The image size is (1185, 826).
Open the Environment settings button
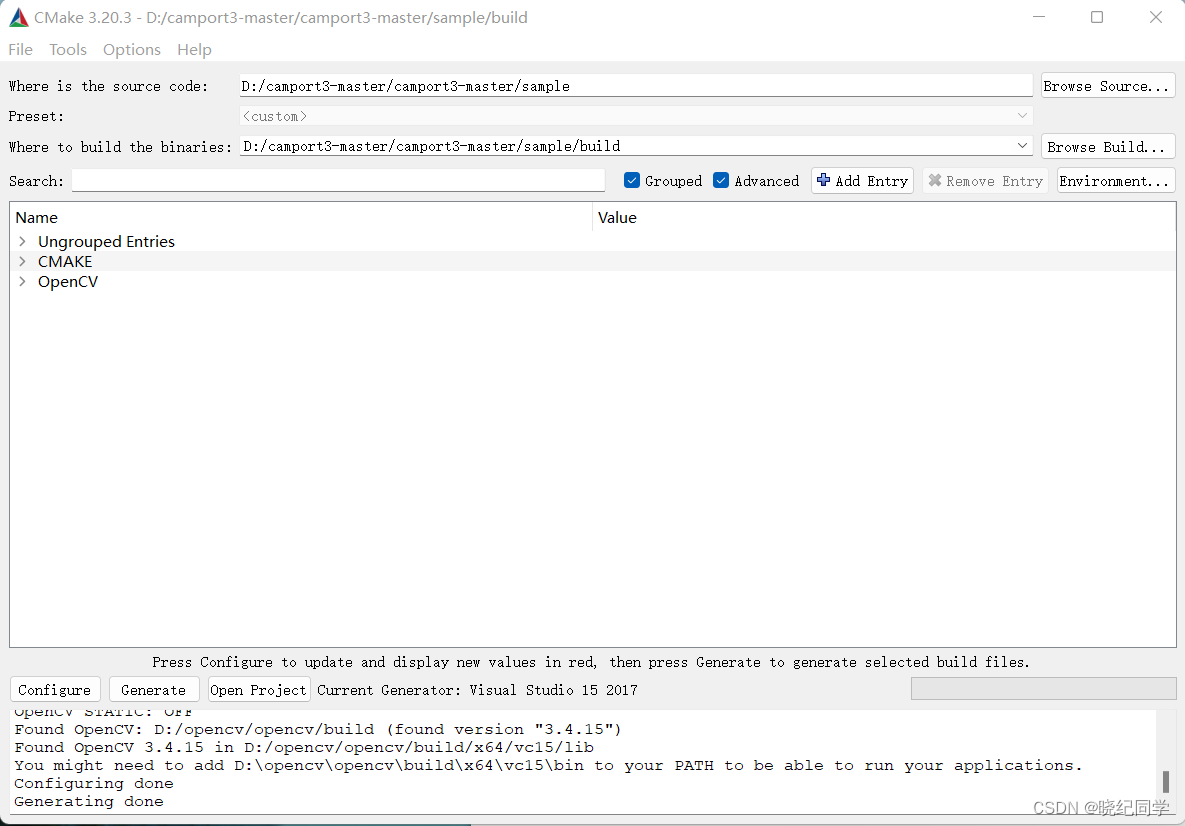click(1115, 181)
